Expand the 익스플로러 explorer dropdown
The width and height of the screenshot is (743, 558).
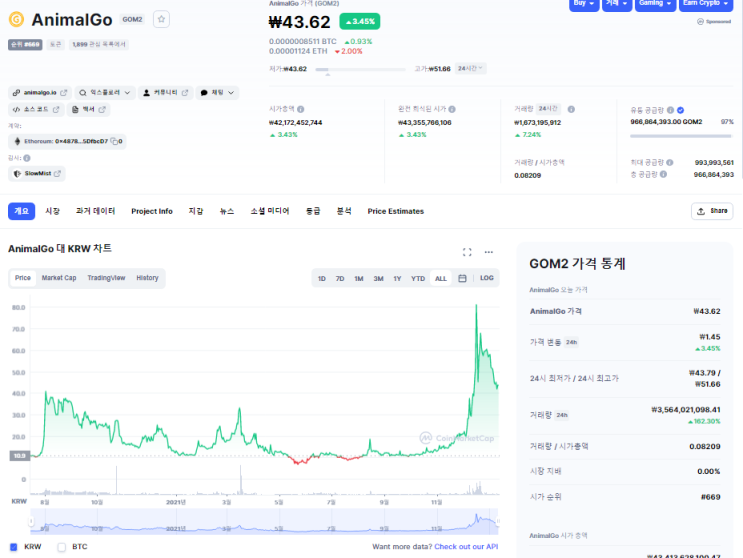point(105,92)
